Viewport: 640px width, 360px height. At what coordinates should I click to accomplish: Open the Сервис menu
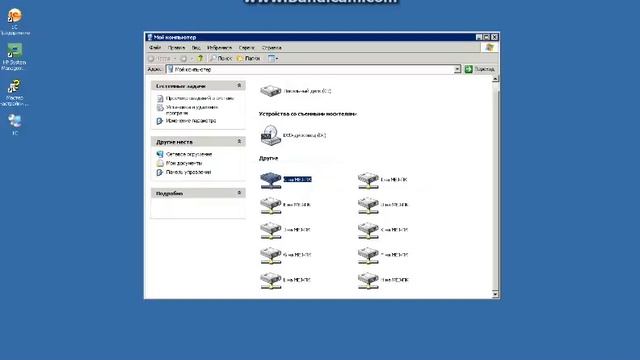click(247, 48)
